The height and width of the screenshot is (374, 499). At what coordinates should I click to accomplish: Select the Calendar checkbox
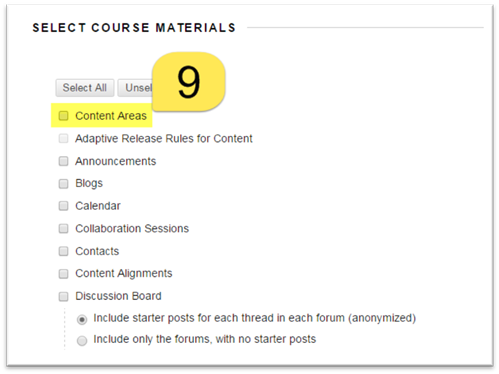pyautogui.click(x=63, y=206)
